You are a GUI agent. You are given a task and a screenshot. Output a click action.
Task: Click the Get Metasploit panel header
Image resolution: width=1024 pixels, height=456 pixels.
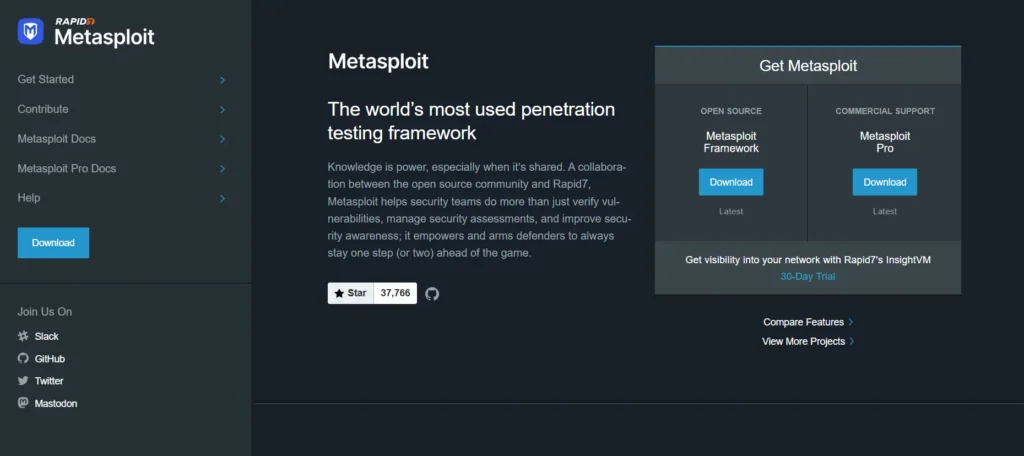tap(808, 66)
